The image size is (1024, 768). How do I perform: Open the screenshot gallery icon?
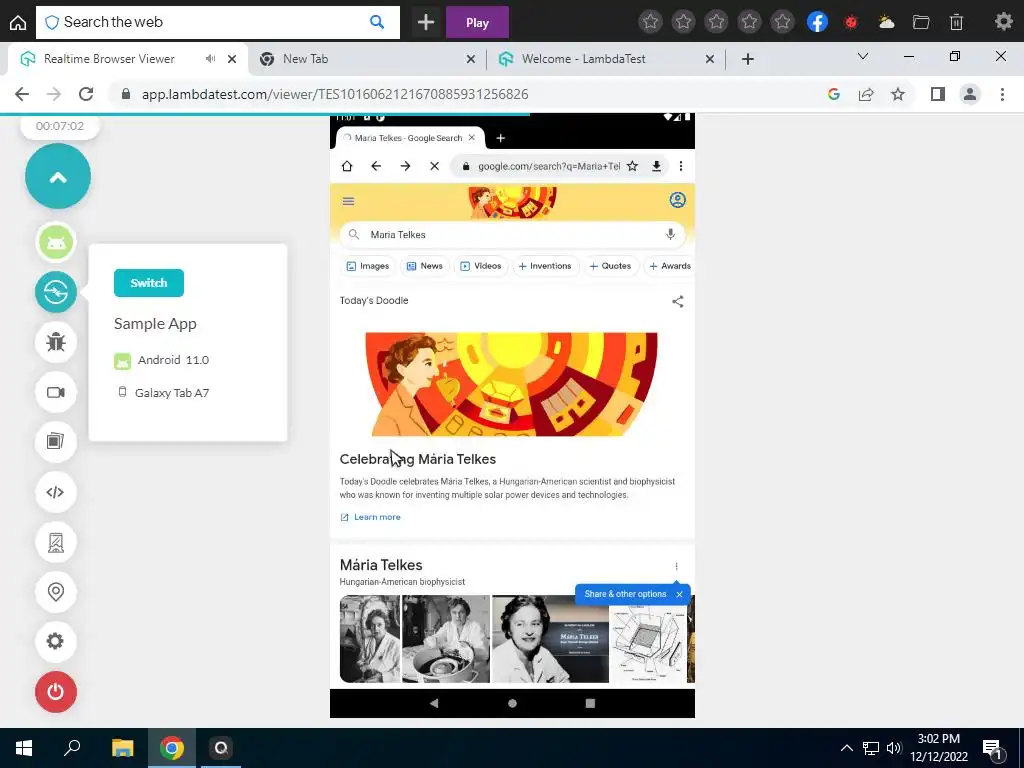point(56,441)
